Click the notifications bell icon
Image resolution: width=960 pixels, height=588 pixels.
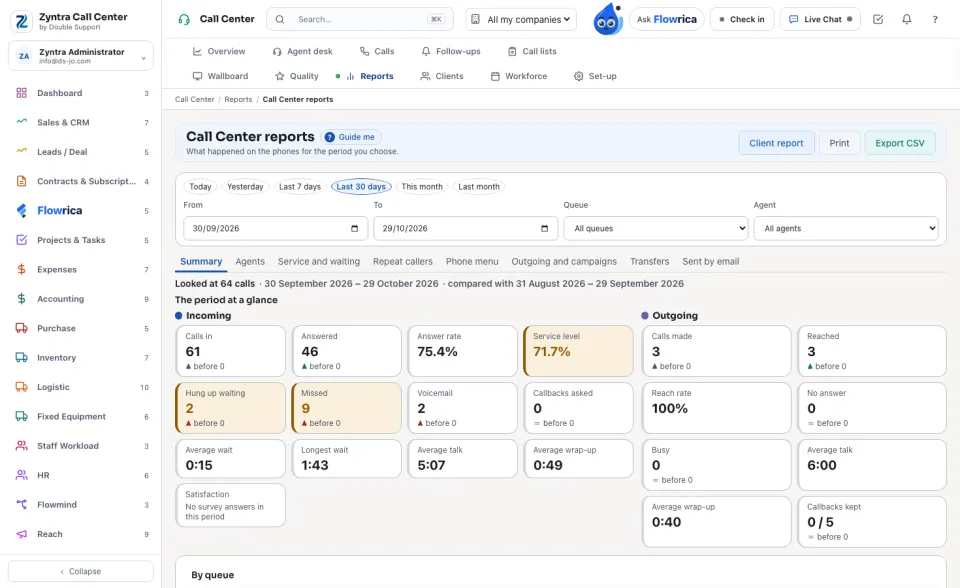(x=906, y=19)
